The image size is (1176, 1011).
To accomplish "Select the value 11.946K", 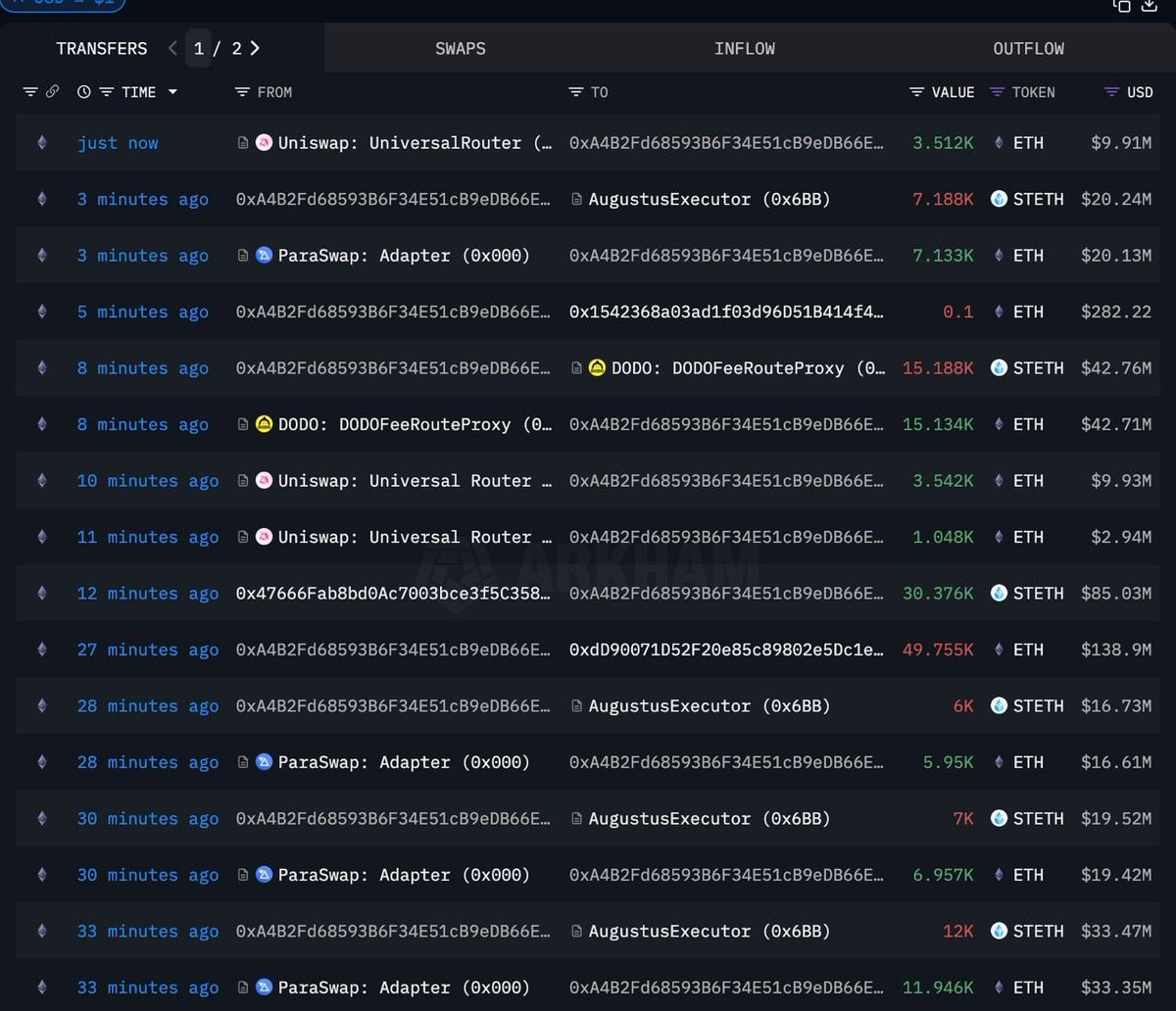I will pyautogui.click(x=938, y=987).
